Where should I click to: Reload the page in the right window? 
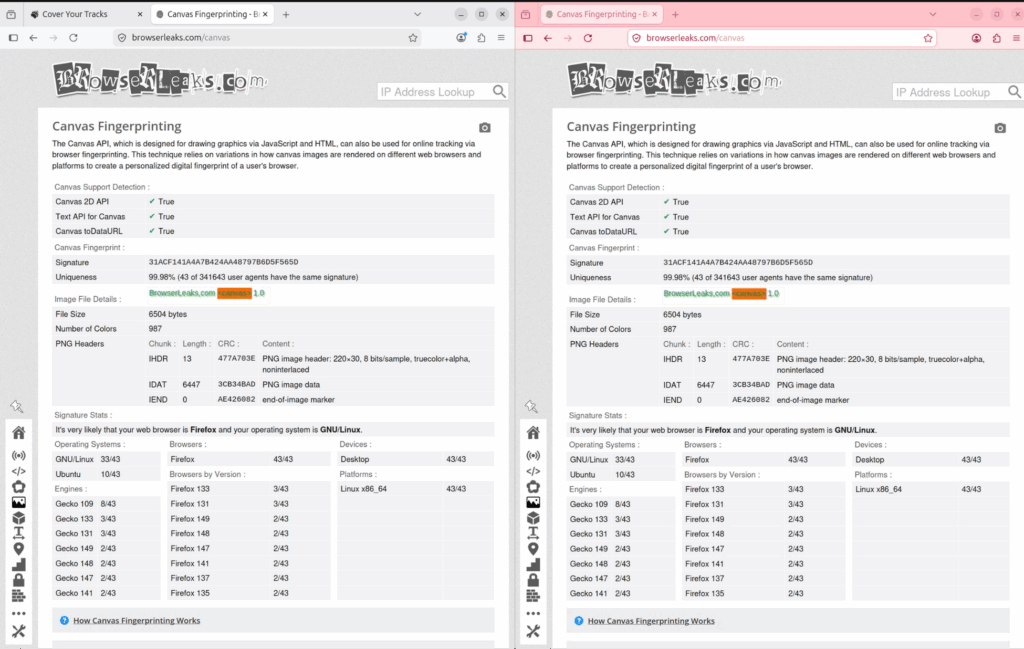588,38
